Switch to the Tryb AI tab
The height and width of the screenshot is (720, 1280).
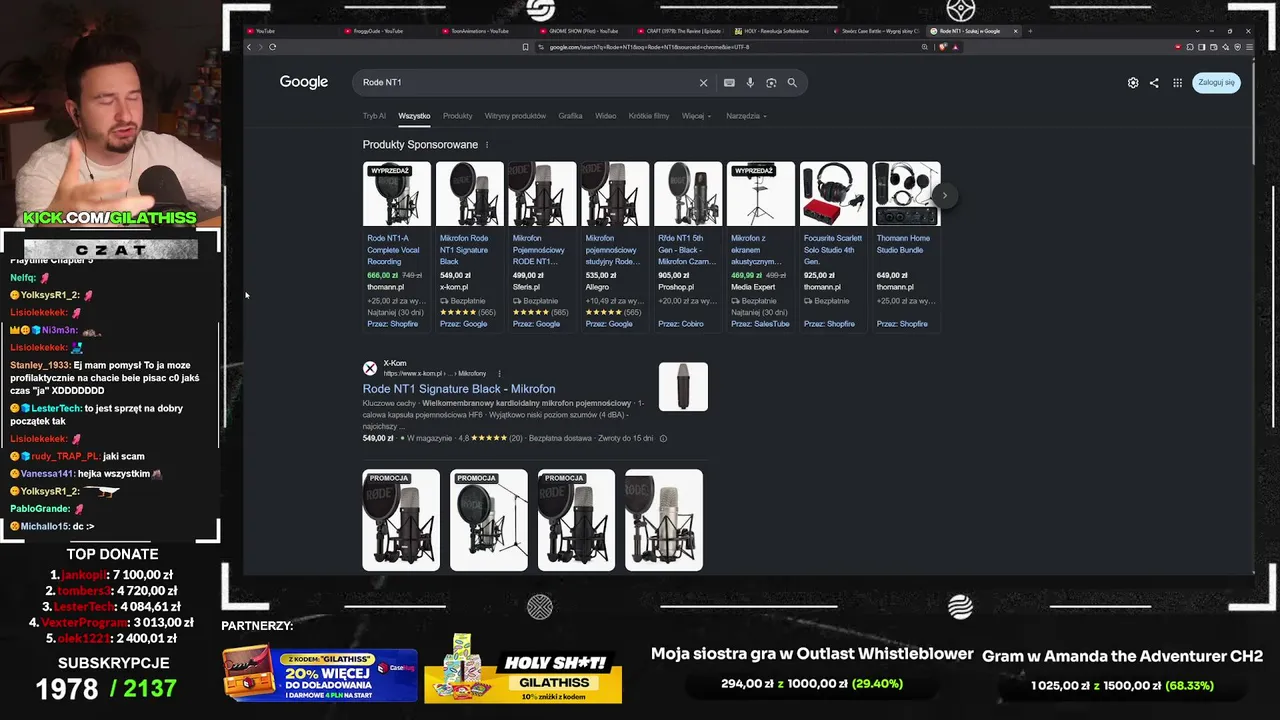coord(374,116)
